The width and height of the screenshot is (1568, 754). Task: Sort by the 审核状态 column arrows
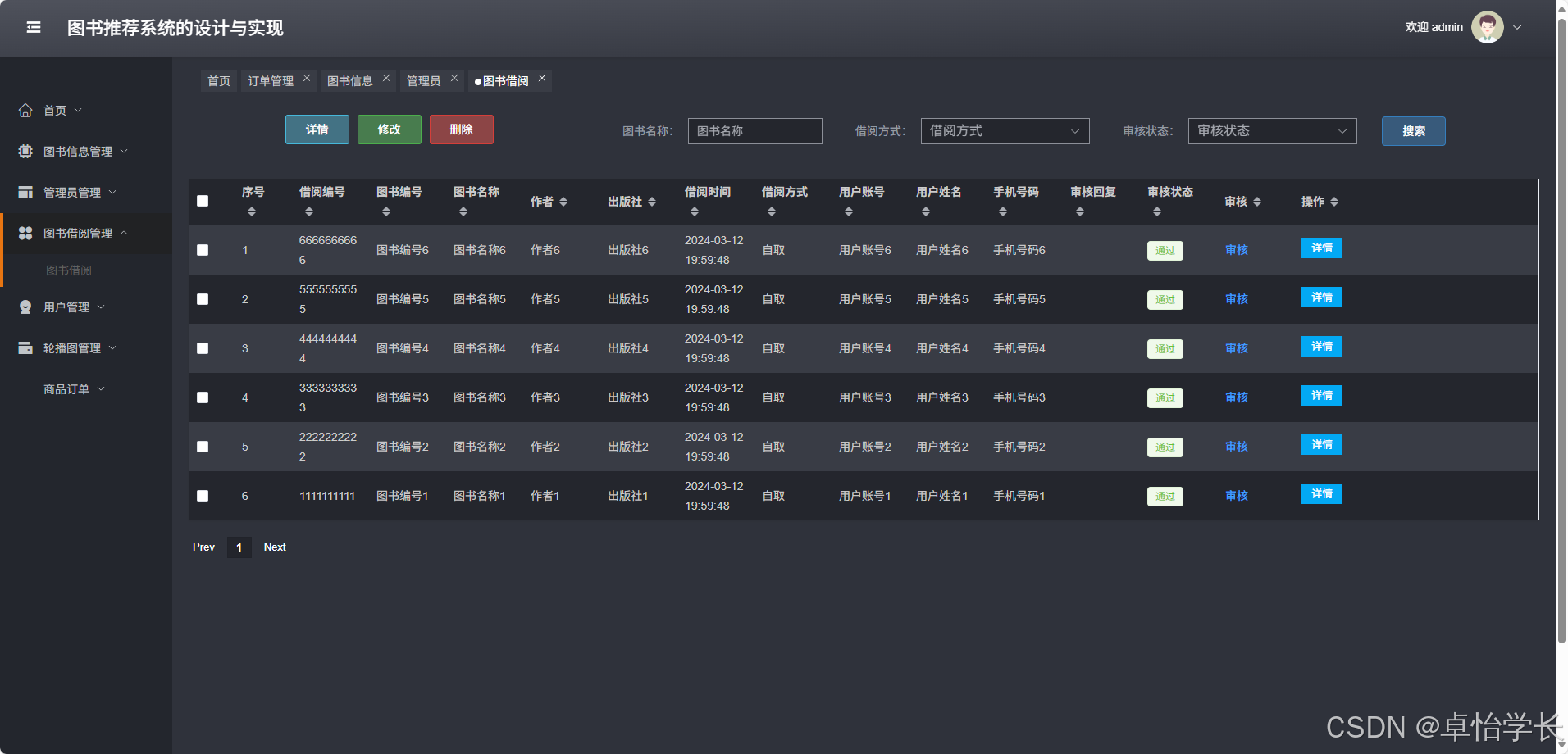click(x=1157, y=211)
